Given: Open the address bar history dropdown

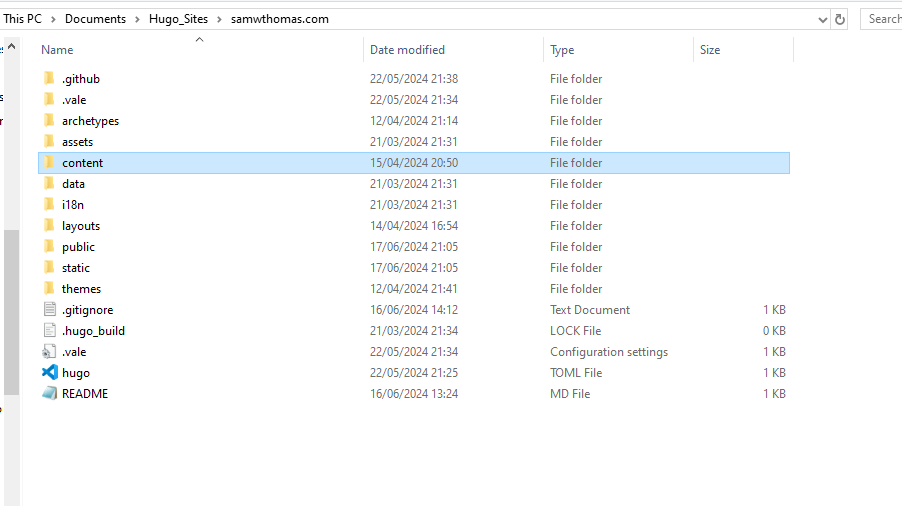Looking at the screenshot, I should [822, 19].
